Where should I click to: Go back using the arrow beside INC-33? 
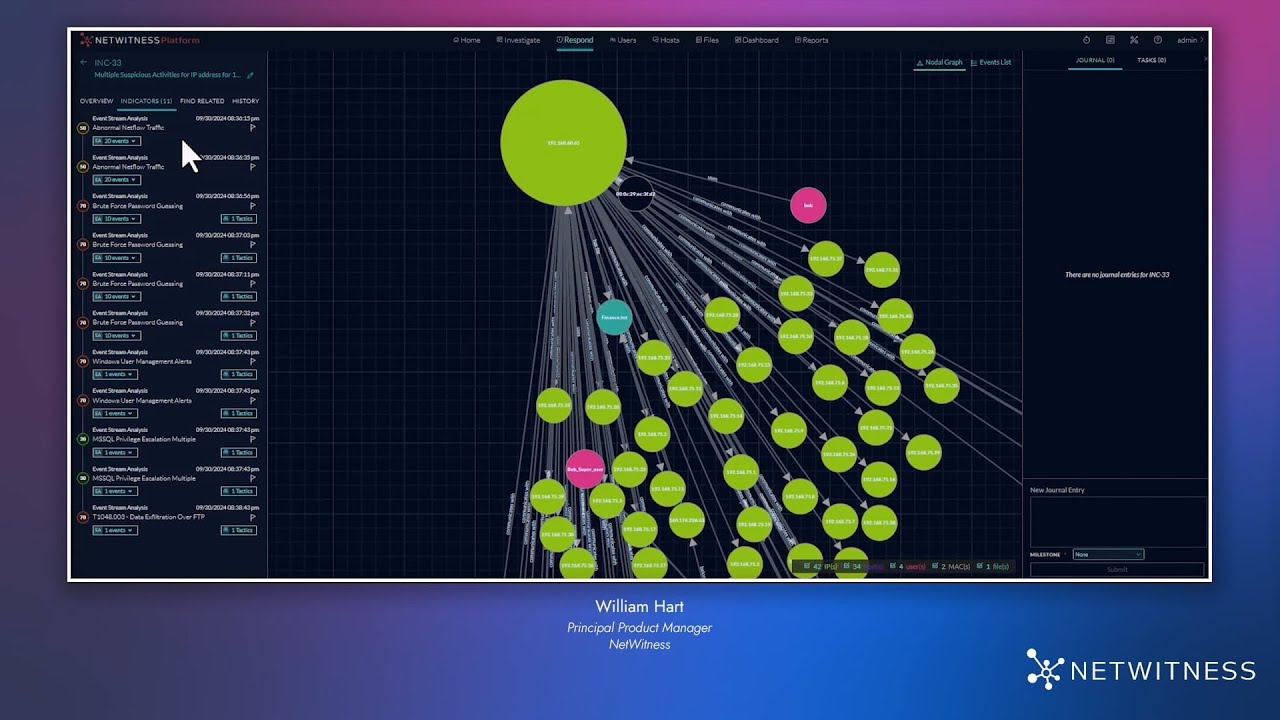pos(84,62)
